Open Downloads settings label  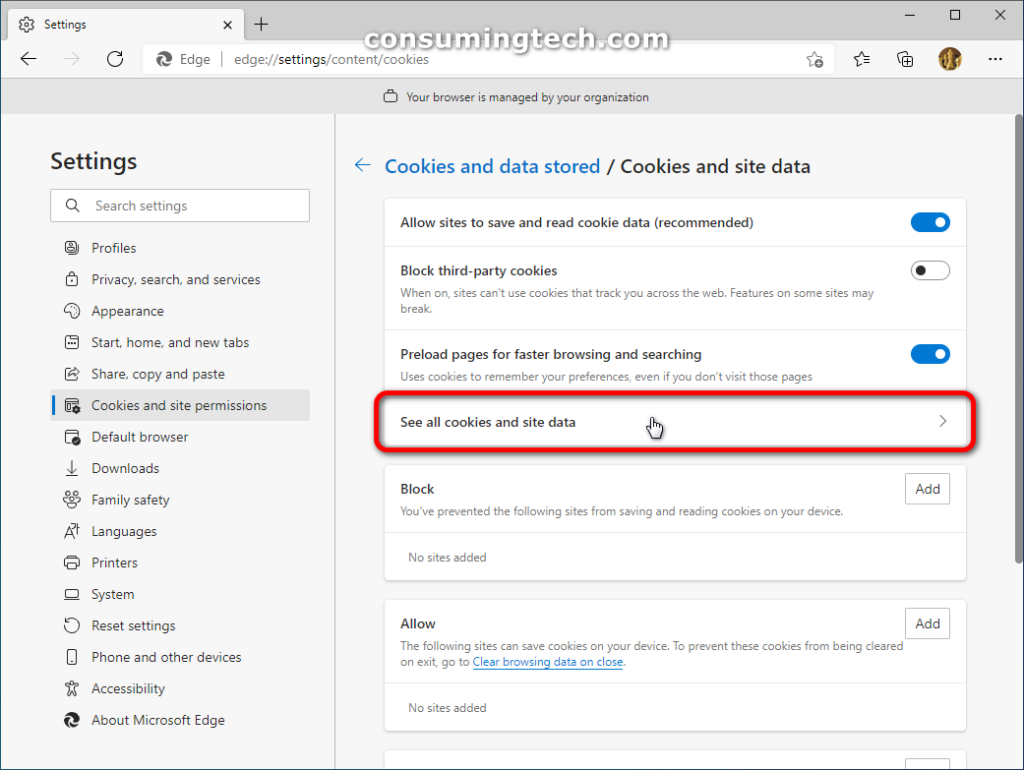pyautogui.click(x=125, y=468)
